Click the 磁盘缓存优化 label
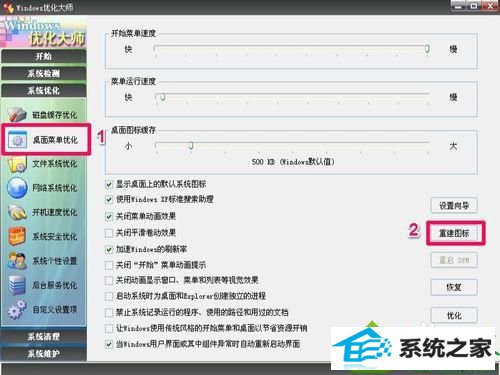The width and height of the screenshot is (500, 375). pyautogui.click(x=55, y=115)
